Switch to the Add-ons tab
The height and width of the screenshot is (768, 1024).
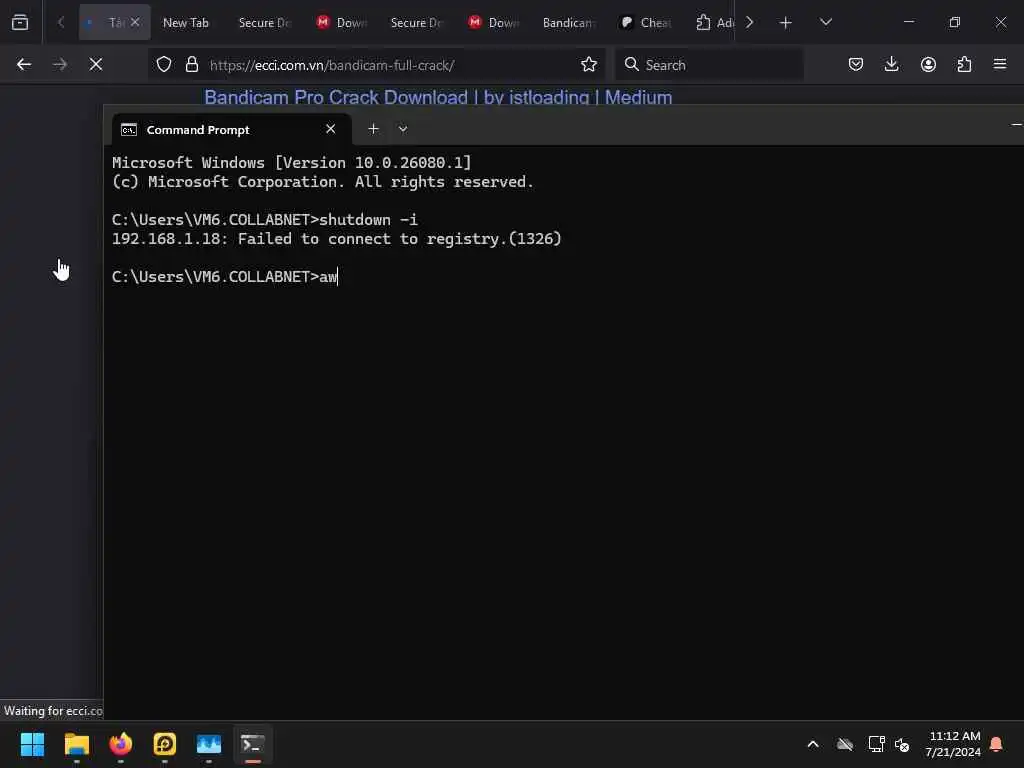[x=713, y=23]
